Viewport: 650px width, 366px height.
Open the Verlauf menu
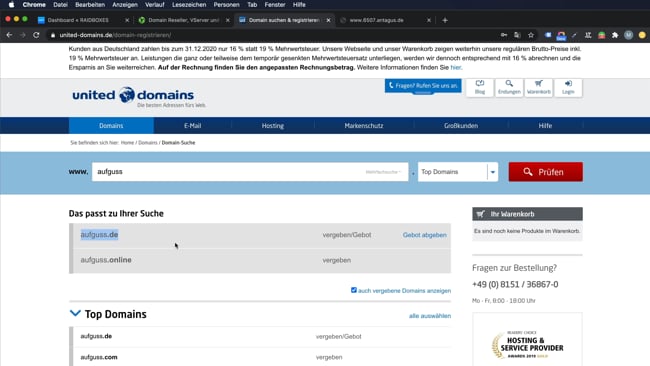[155, 5]
